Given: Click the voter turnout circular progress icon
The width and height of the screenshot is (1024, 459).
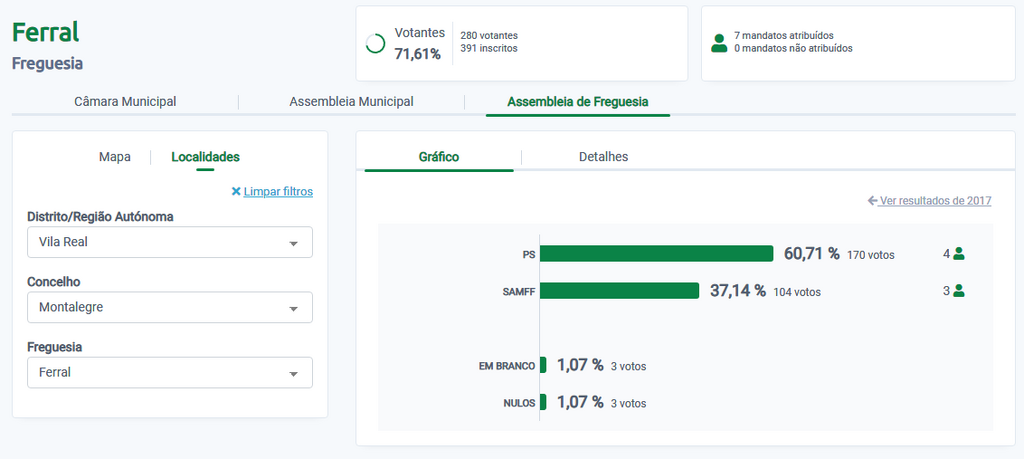Looking at the screenshot, I should pyautogui.click(x=376, y=43).
